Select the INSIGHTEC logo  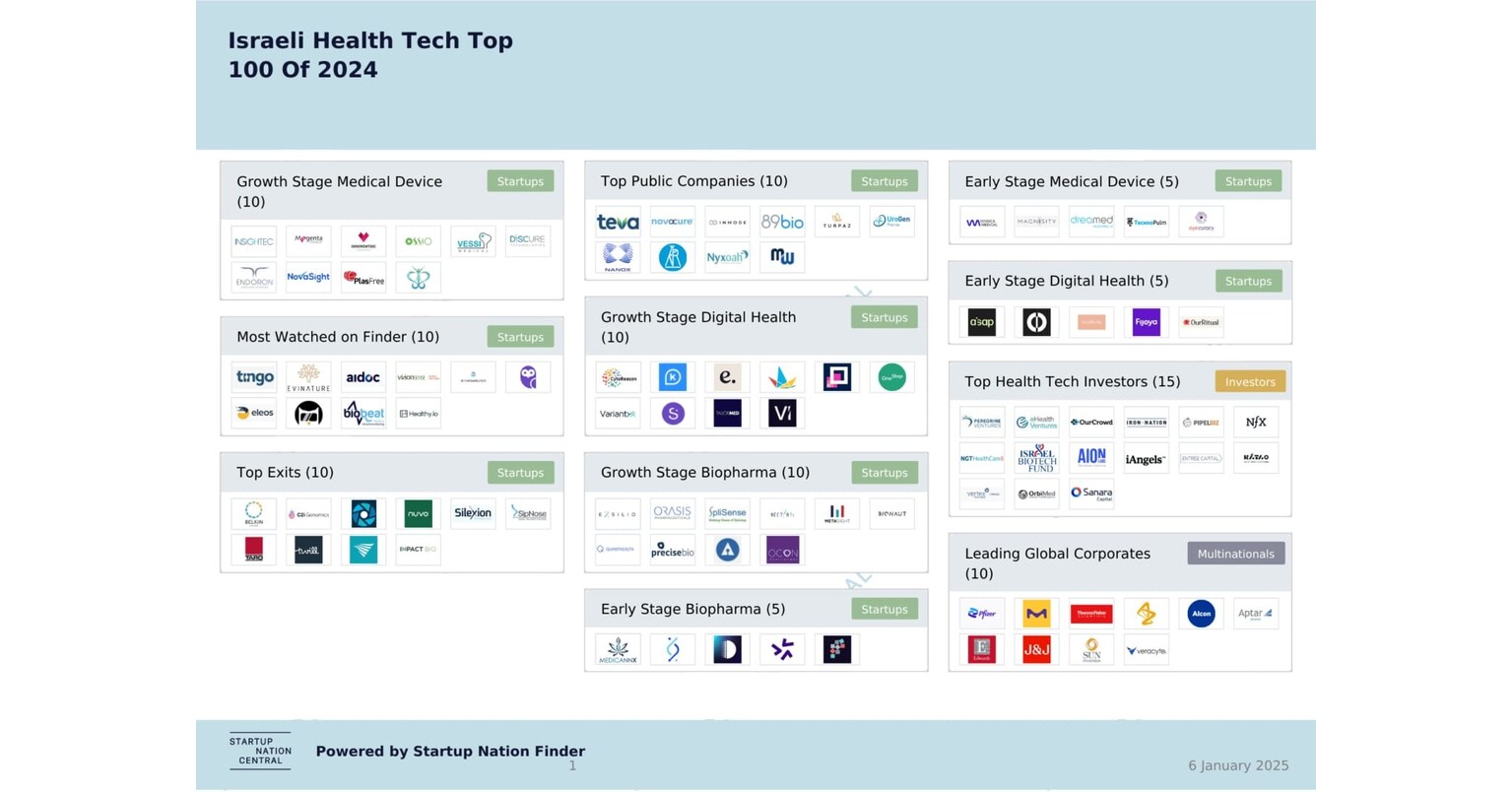pyautogui.click(x=254, y=241)
